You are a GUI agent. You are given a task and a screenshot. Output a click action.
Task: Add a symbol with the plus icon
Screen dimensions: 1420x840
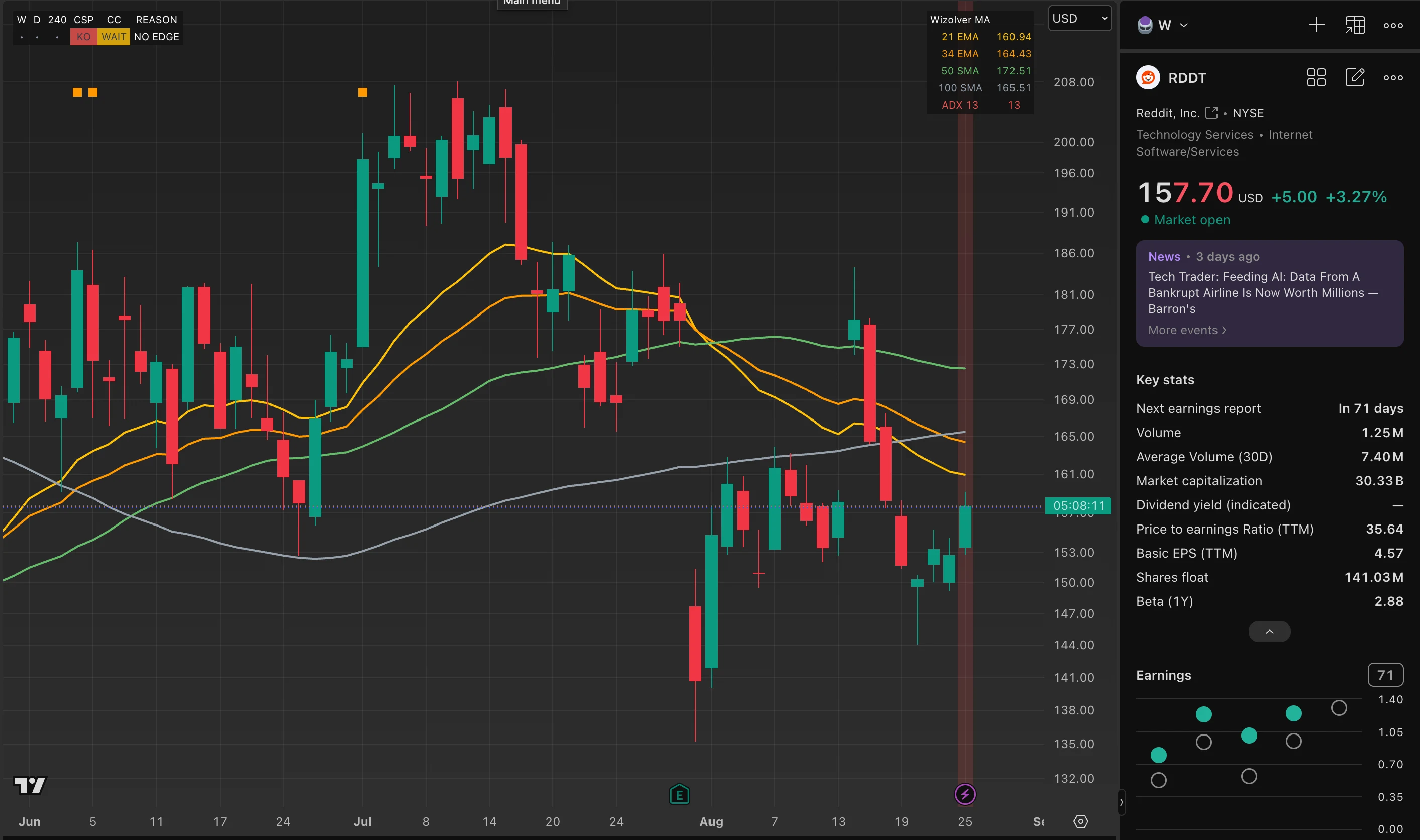1316,25
